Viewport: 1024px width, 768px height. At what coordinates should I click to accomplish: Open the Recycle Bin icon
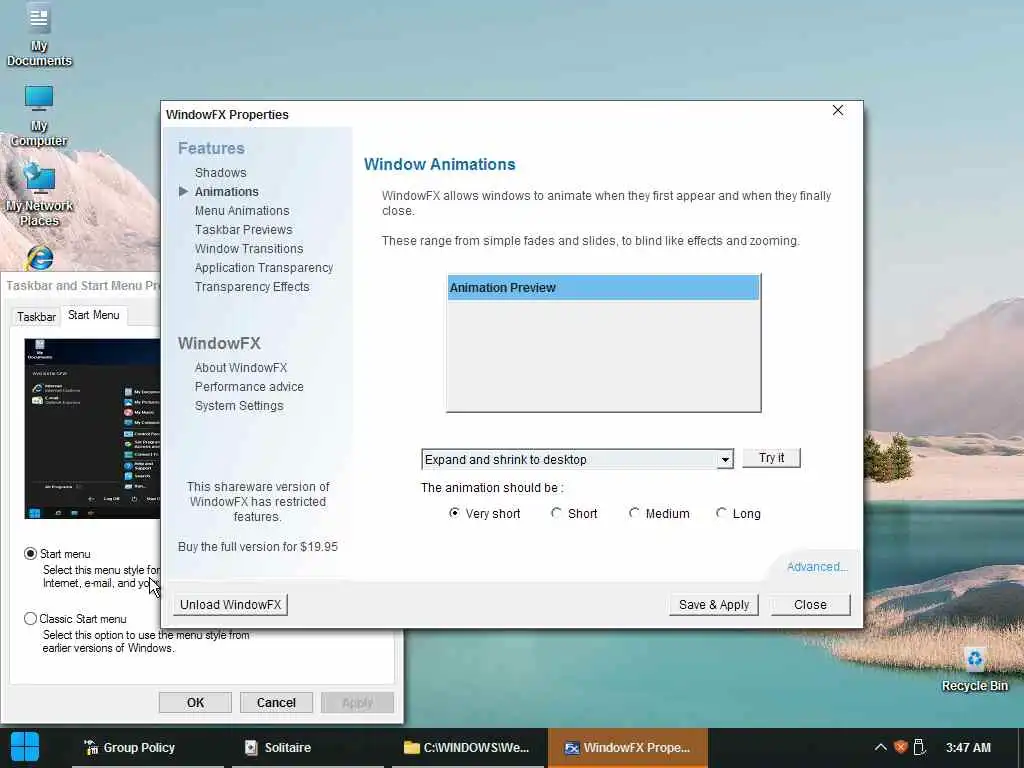(974, 669)
